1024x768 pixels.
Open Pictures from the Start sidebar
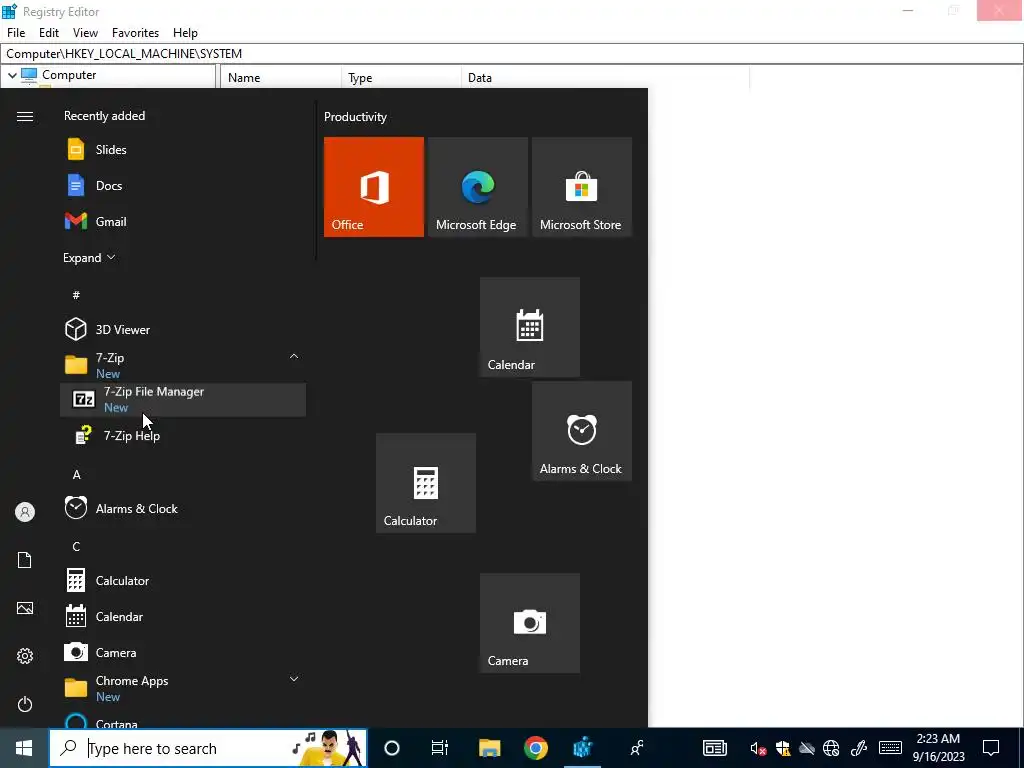coord(25,608)
